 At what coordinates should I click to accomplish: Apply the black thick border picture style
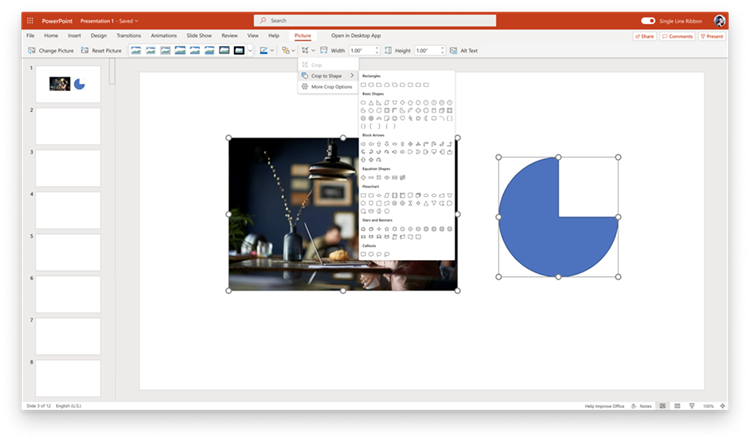click(x=239, y=50)
